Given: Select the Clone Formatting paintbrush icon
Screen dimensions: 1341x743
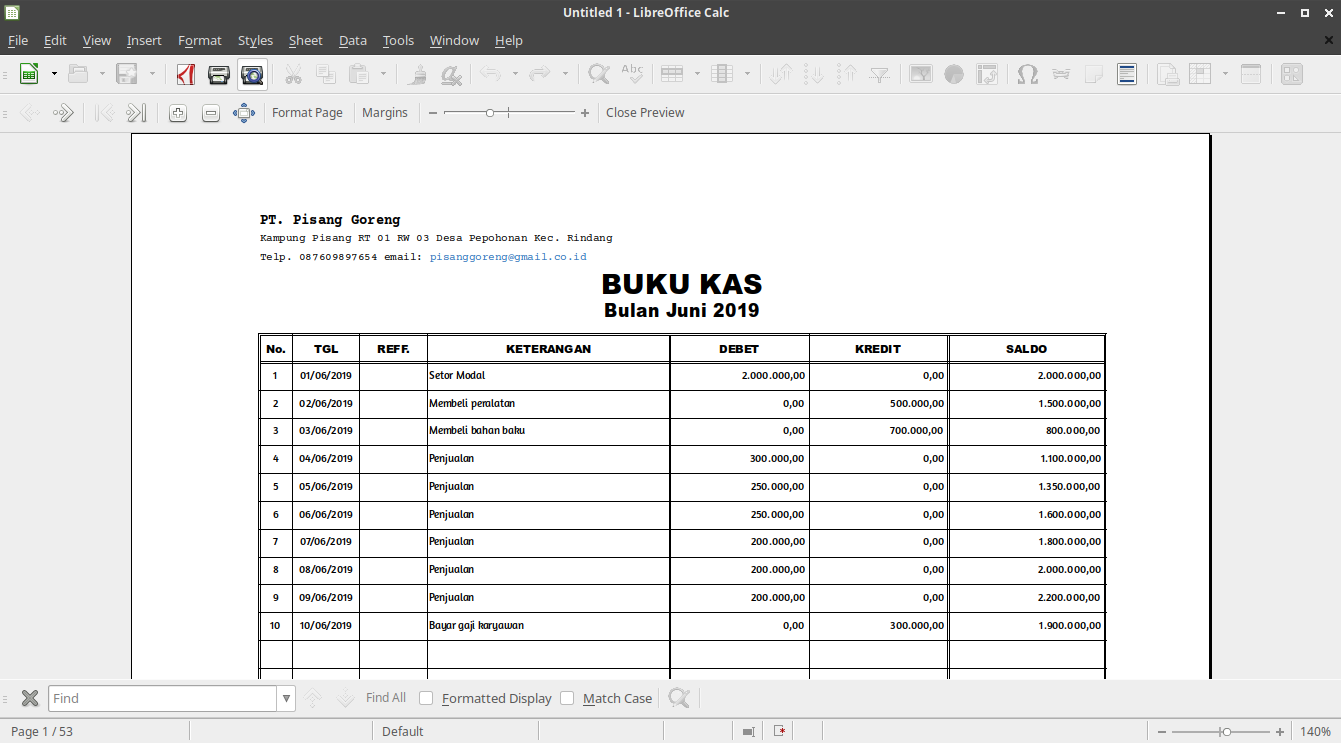Looking at the screenshot, I should click(418, 74).
